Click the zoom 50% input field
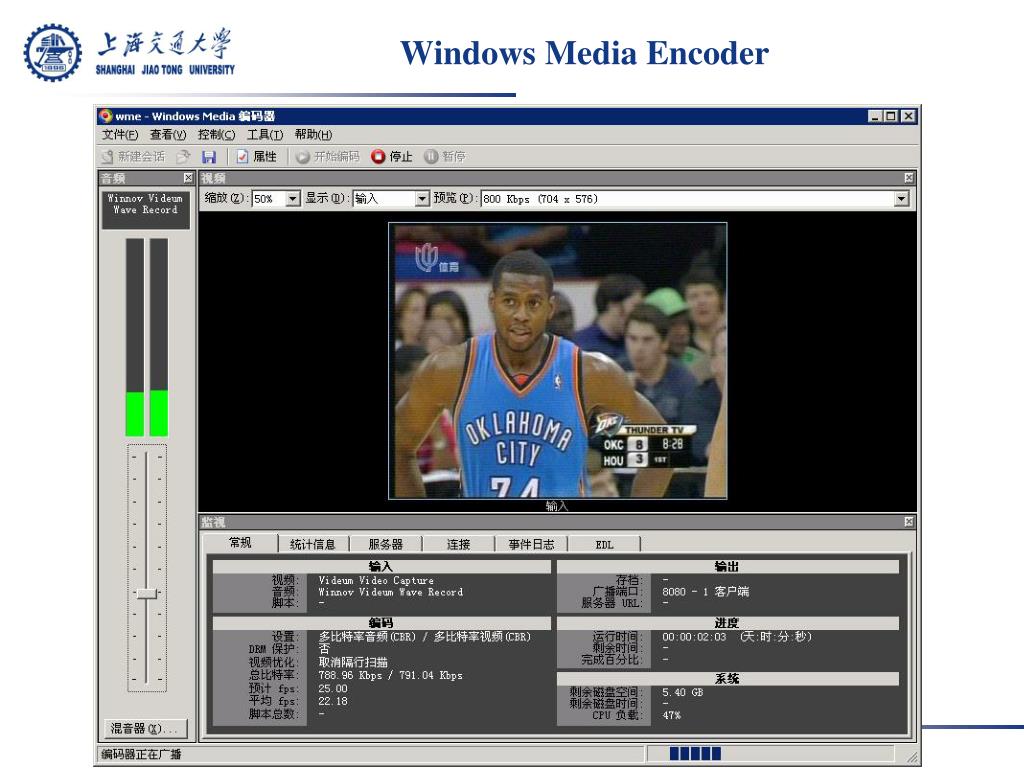 (269, 199)
